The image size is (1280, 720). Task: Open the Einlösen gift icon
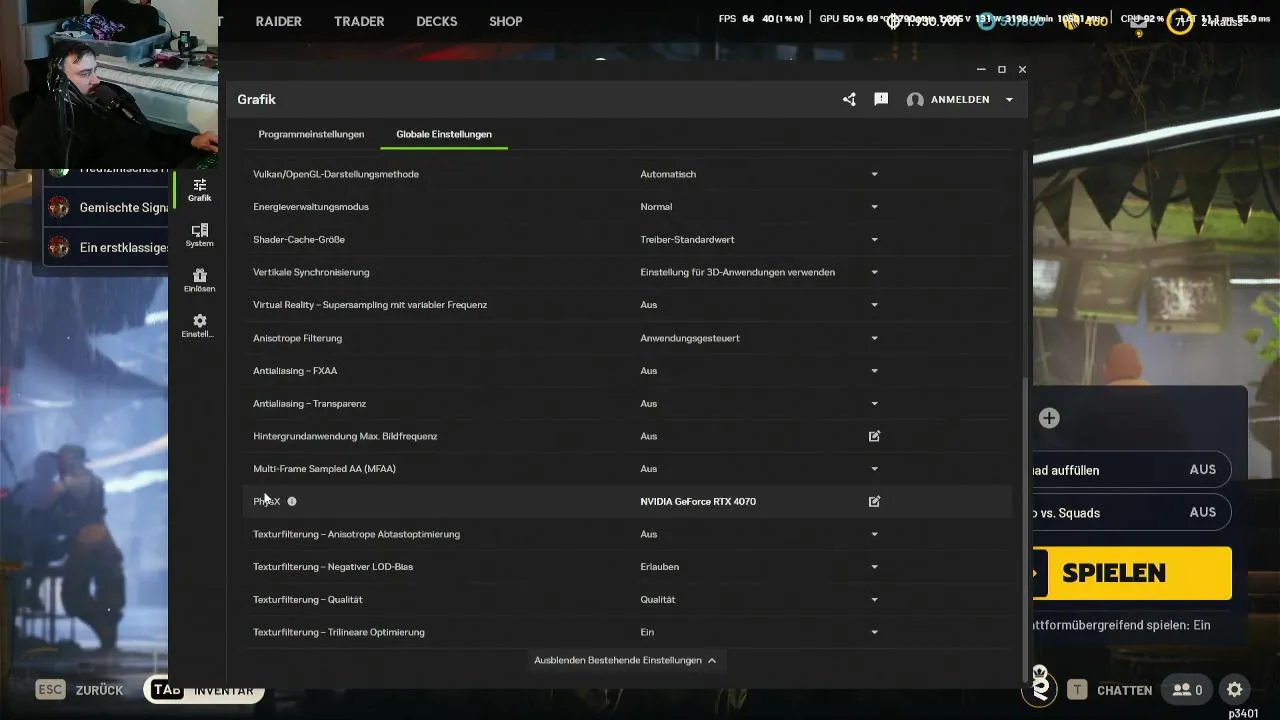pyautogui.click(x=199, y=280)
